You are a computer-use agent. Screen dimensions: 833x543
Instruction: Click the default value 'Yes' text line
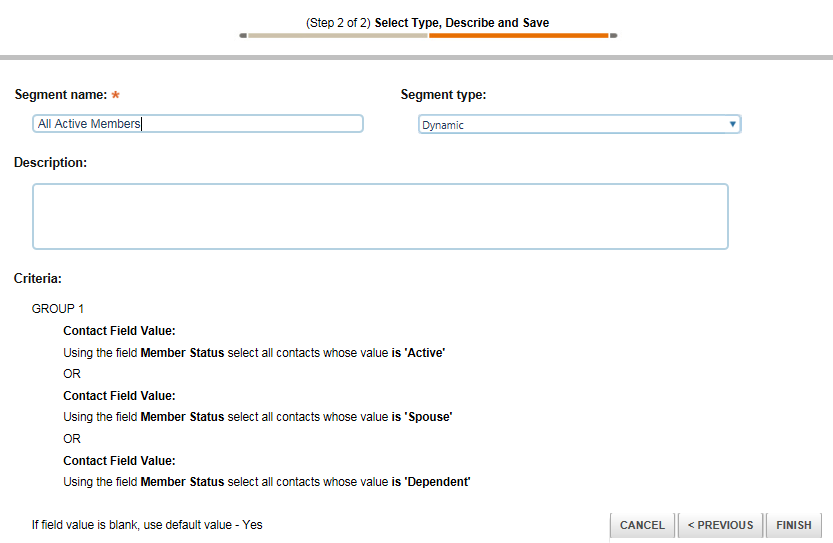pos(147,524)
